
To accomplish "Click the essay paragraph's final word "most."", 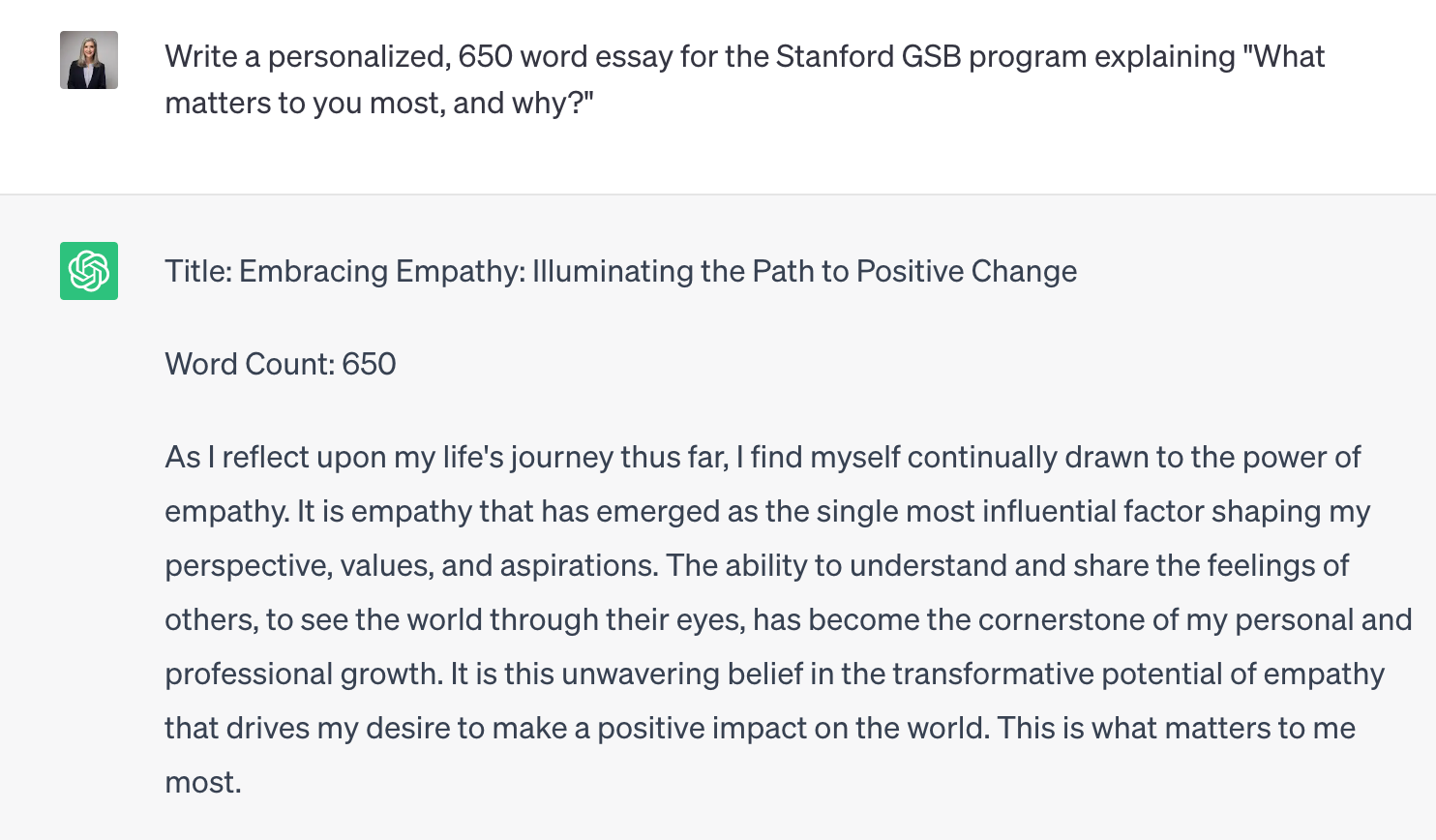I will 202,783.
